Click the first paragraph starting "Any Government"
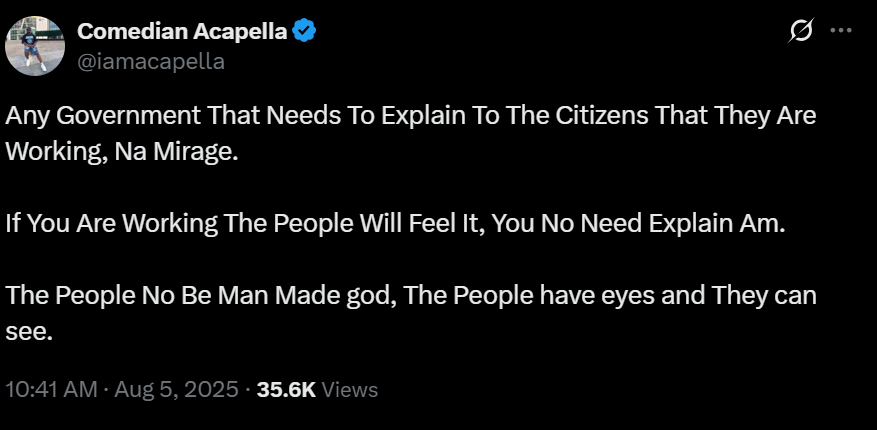This screenshot has height=430, width=877. click(410, 115)
